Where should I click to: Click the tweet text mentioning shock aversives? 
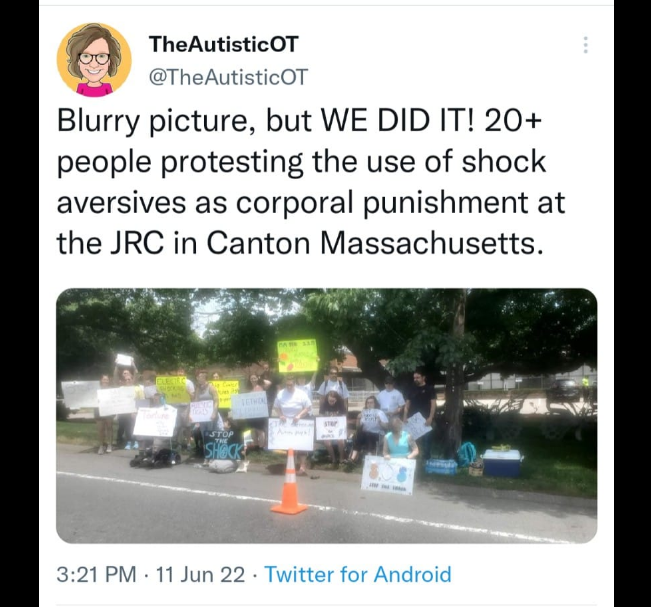[x=311, y=181]
